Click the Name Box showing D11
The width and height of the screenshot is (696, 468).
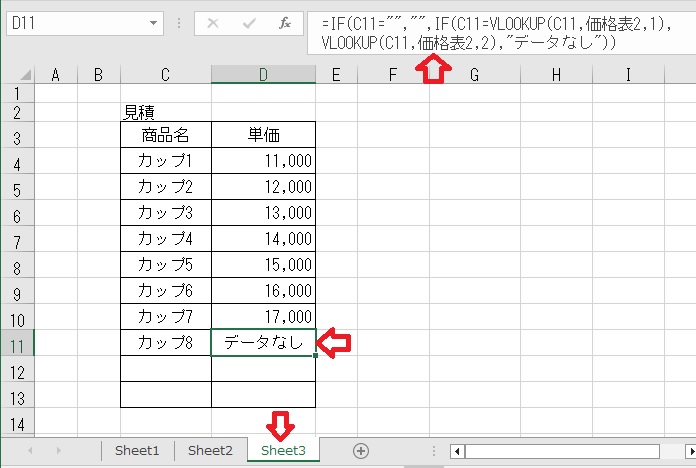(x=70, y=22)
